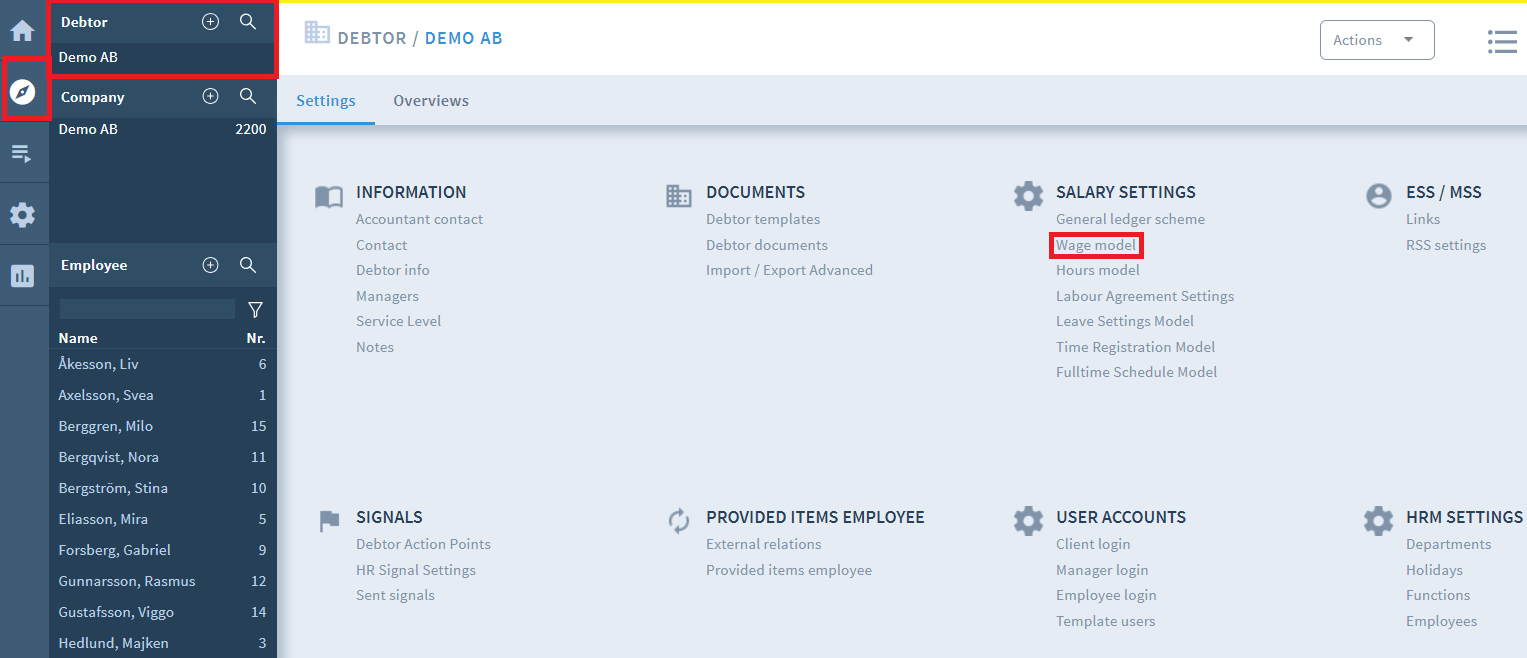1527x658 pixels.
Task: Open Labour Agreement Settings link
Action: [1145, 296]
